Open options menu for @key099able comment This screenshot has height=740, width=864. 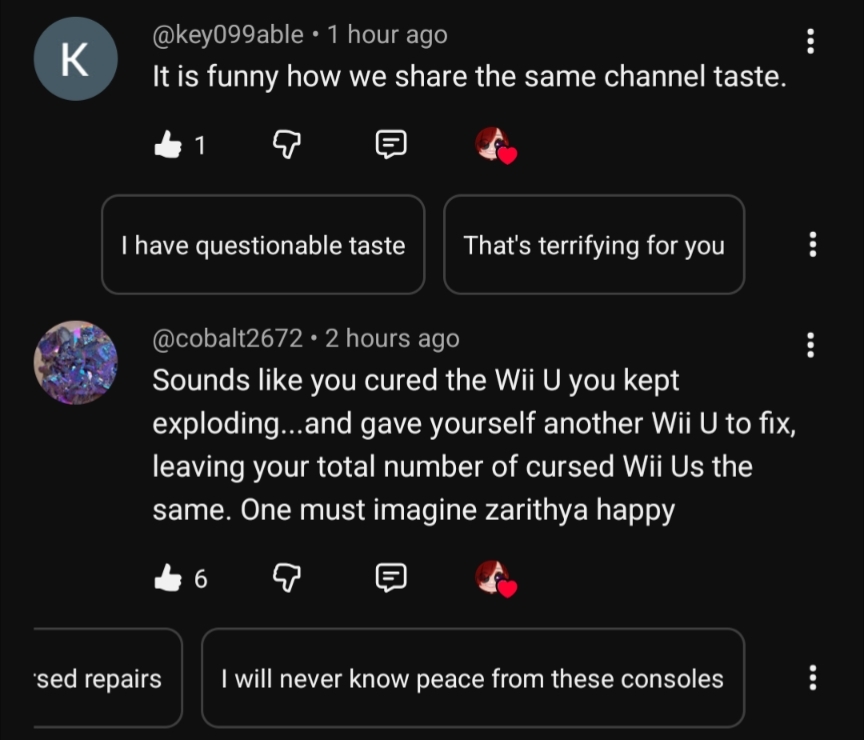[810, 41]
